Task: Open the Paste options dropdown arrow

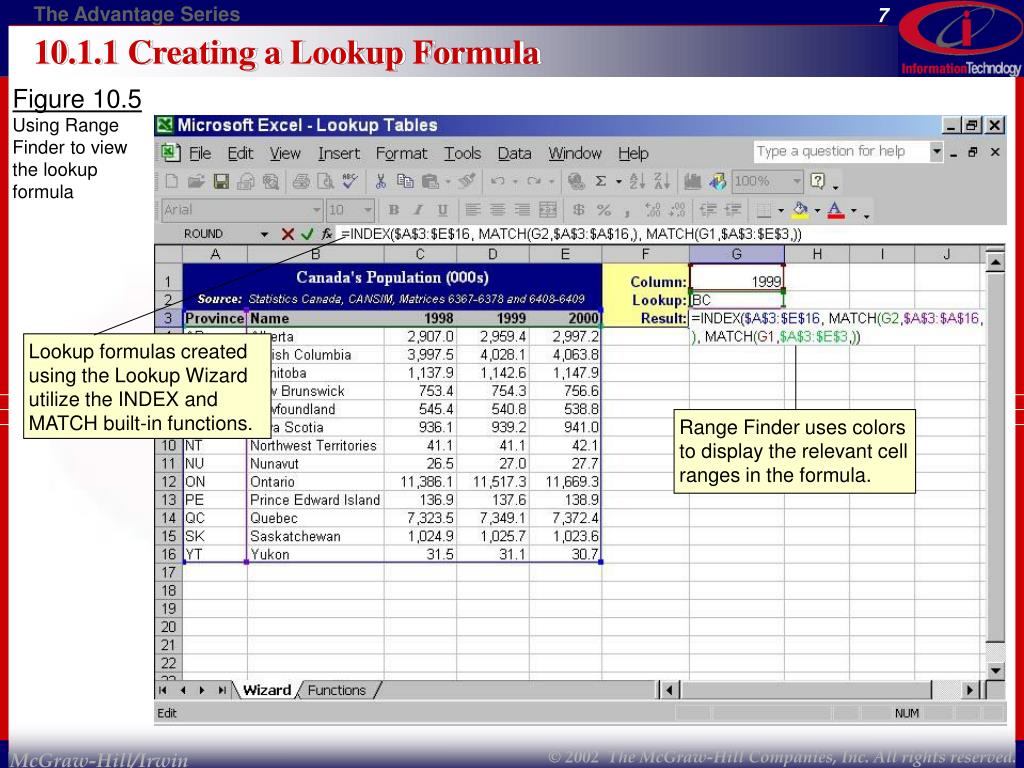Action: [448, 182]
